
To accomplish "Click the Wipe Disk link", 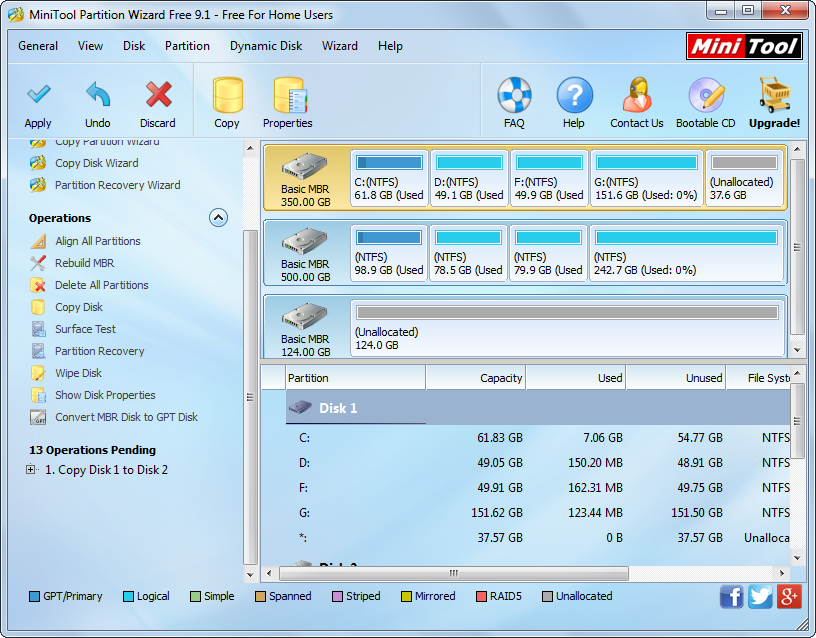I will pos(79,373).
